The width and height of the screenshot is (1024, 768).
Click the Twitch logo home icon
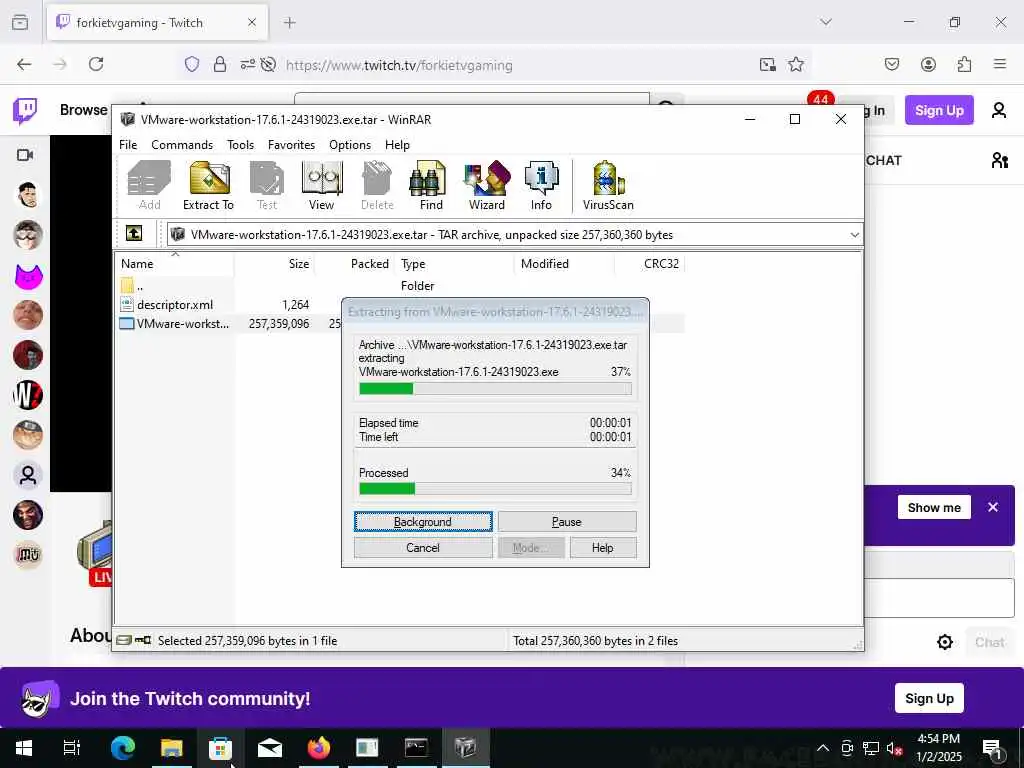[x=25, y=110]
